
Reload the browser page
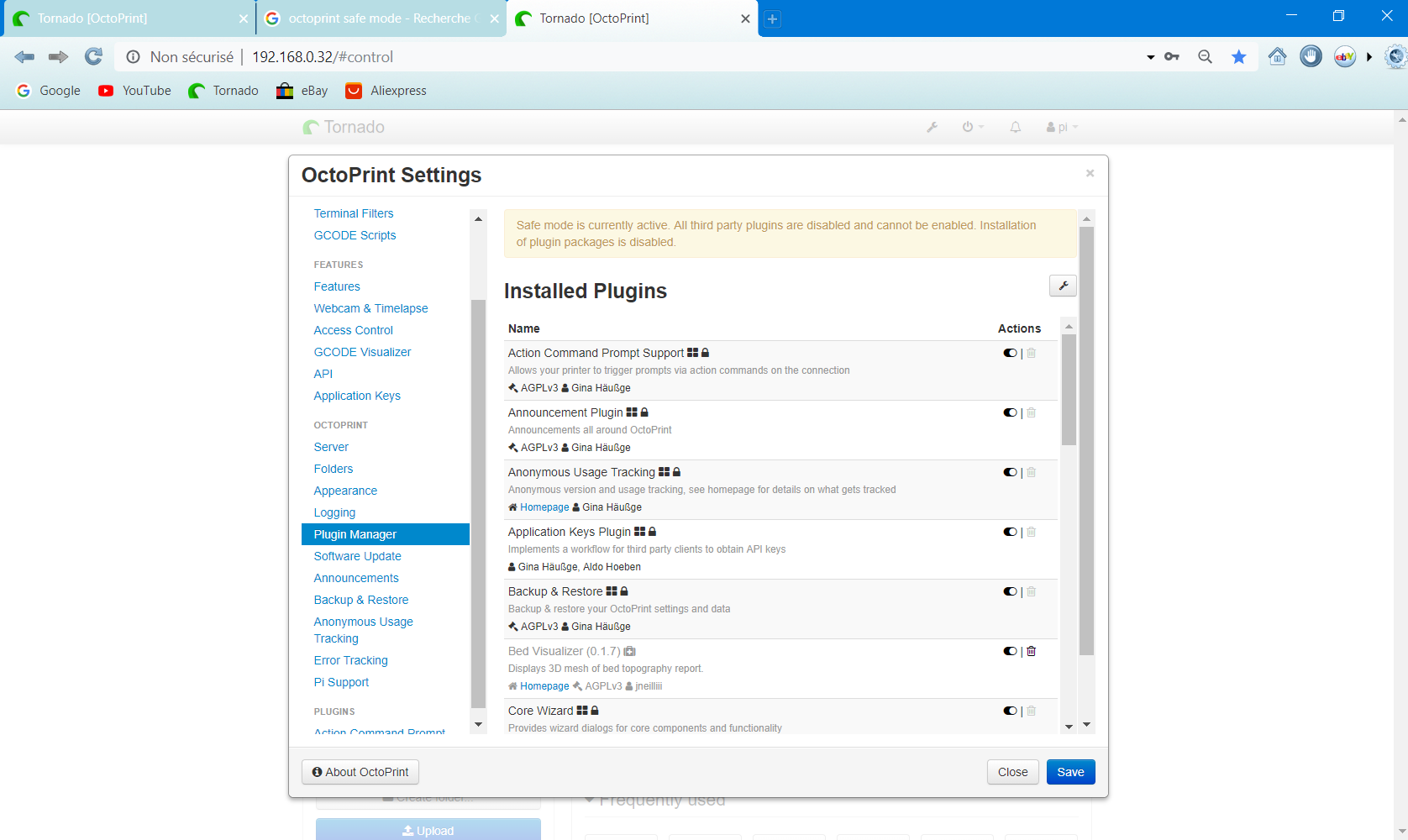pos(93,56)
